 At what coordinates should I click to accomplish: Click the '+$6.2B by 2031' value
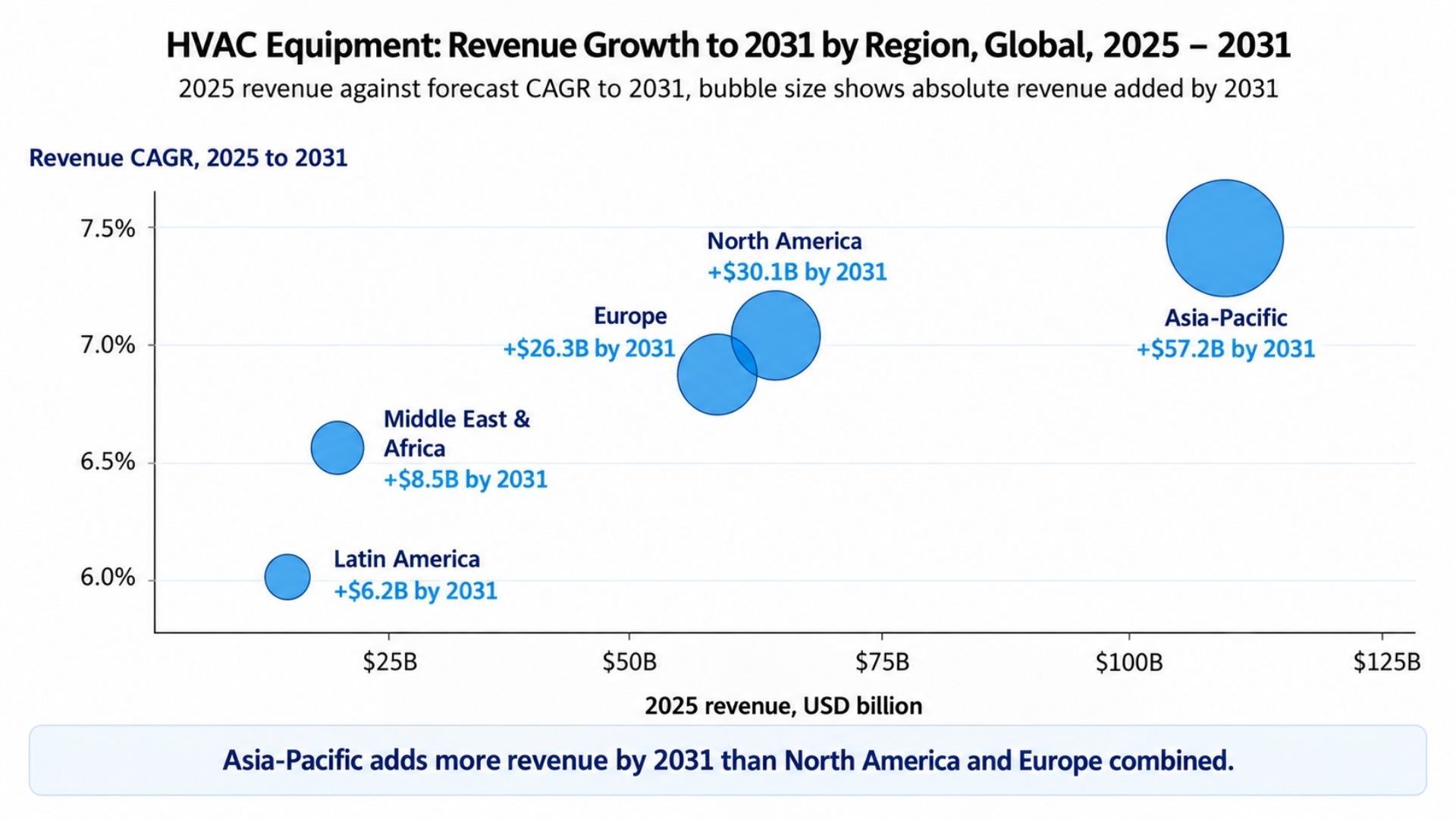[x=416, y=591]
